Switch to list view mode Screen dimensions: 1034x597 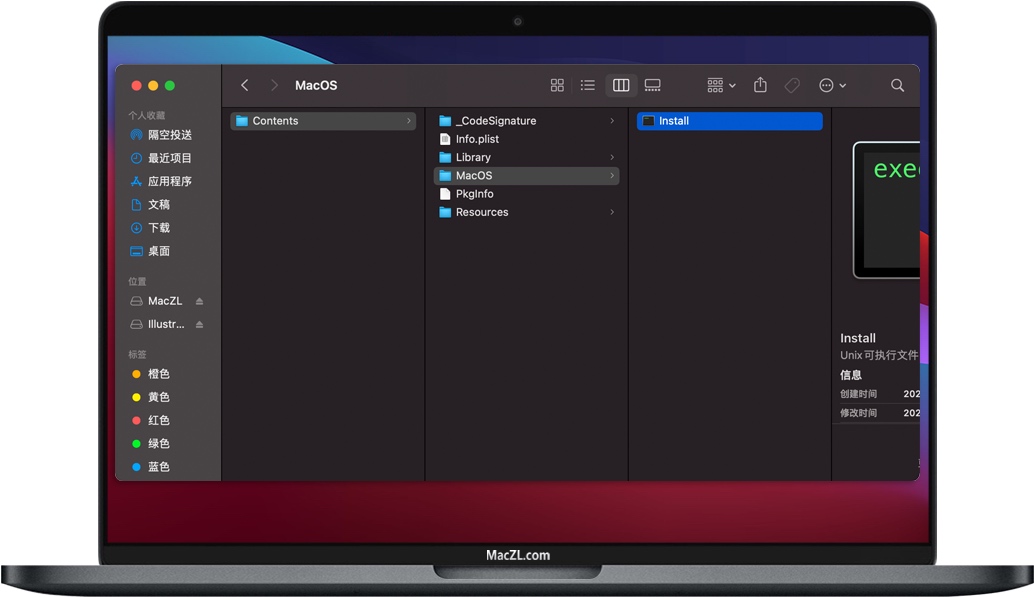pos(587,85)
